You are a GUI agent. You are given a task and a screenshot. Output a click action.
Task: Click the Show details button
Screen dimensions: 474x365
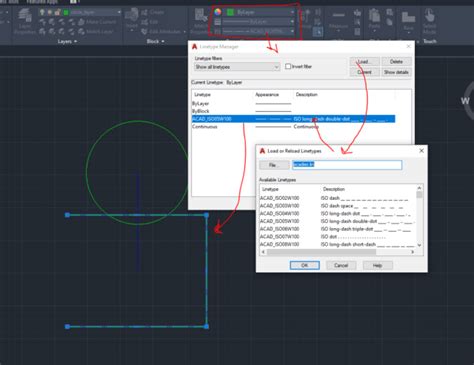396,72
